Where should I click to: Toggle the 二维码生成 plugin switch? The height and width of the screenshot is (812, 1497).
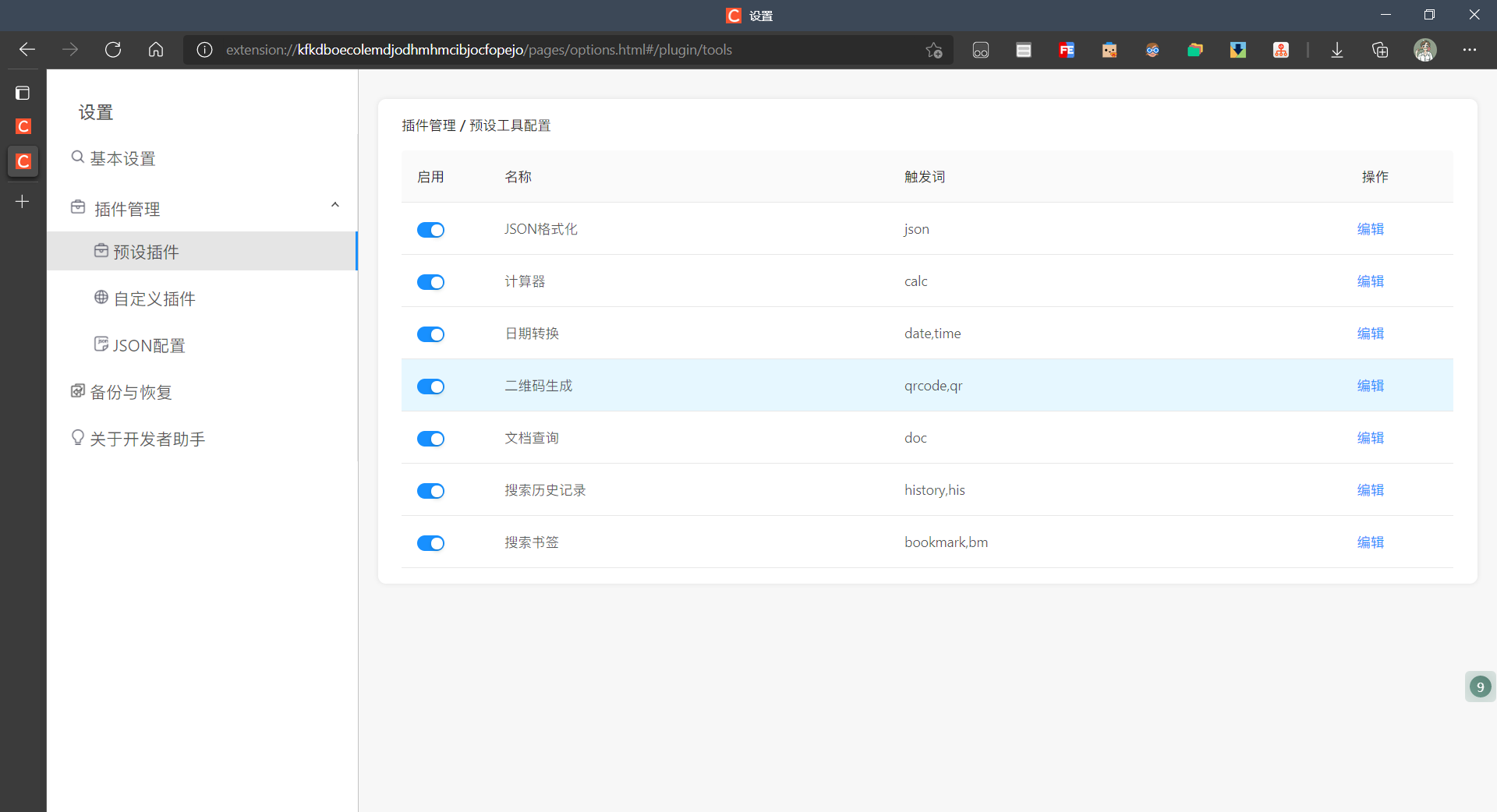(x=430, y=387)
